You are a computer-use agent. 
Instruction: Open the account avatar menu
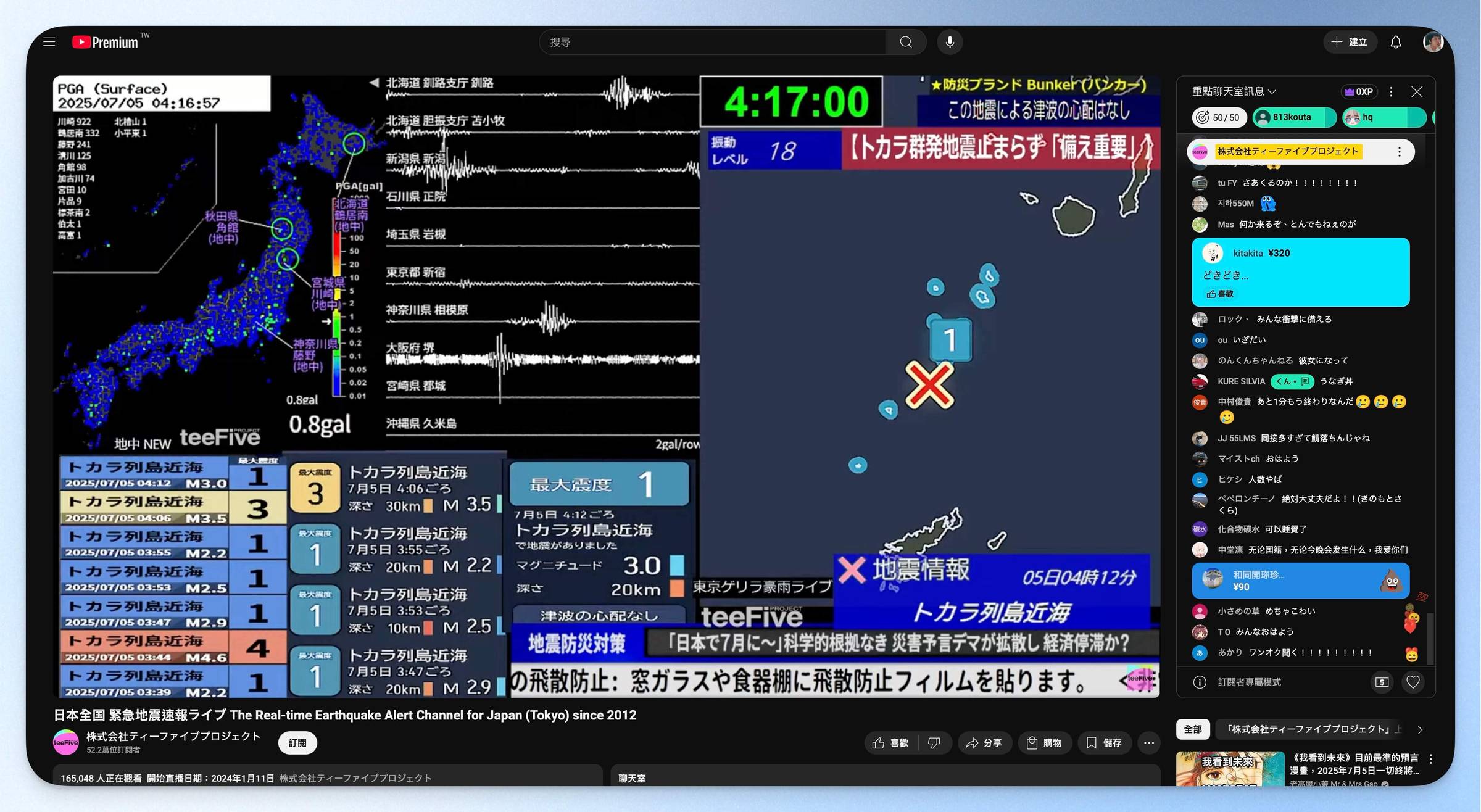coord(1433,42)
